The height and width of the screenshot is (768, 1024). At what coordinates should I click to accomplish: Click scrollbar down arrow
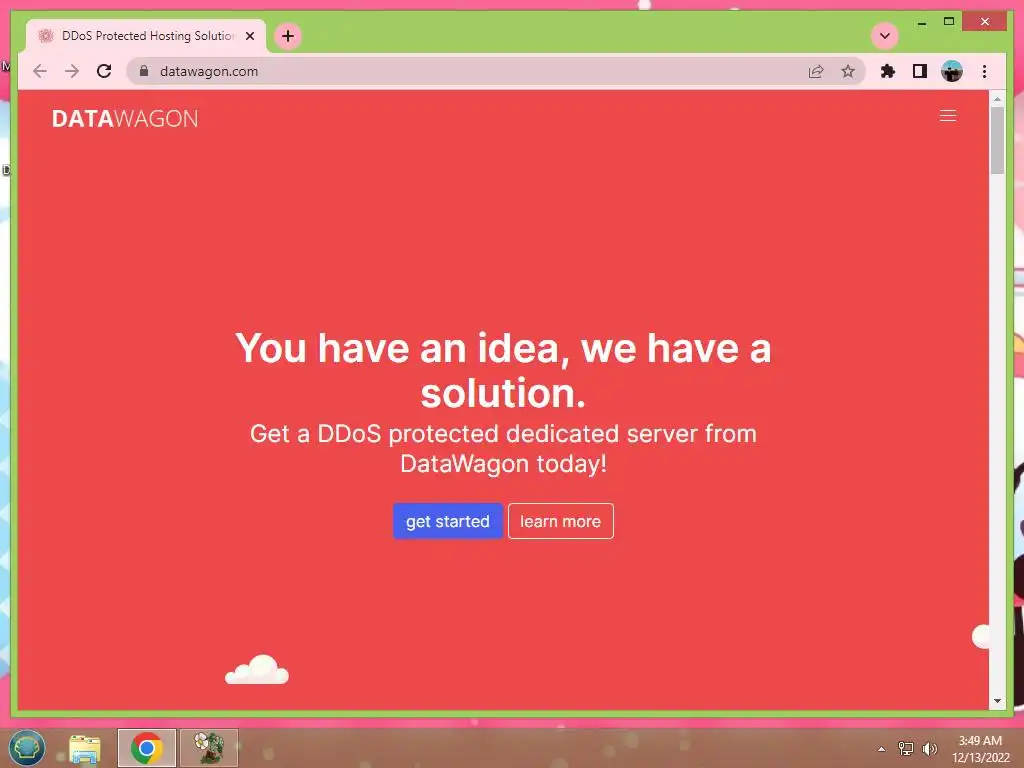(x=997, y=701)
